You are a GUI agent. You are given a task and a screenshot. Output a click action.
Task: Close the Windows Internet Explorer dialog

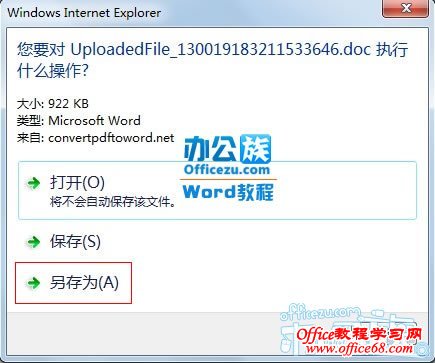(405, 8)
